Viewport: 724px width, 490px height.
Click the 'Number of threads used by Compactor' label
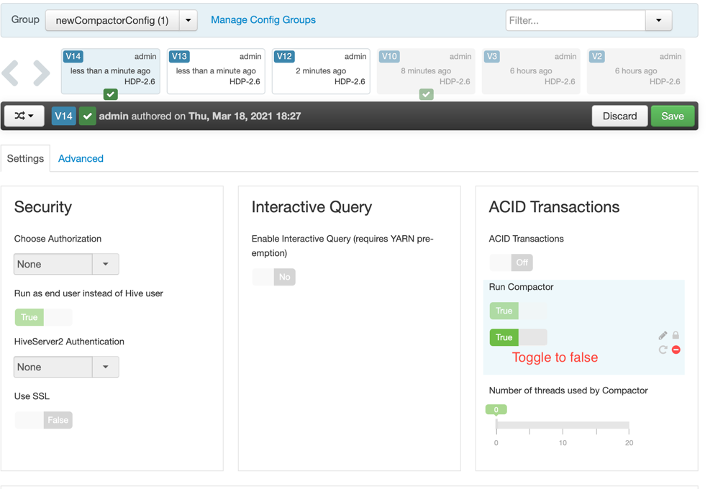click(x=568, y=391)
